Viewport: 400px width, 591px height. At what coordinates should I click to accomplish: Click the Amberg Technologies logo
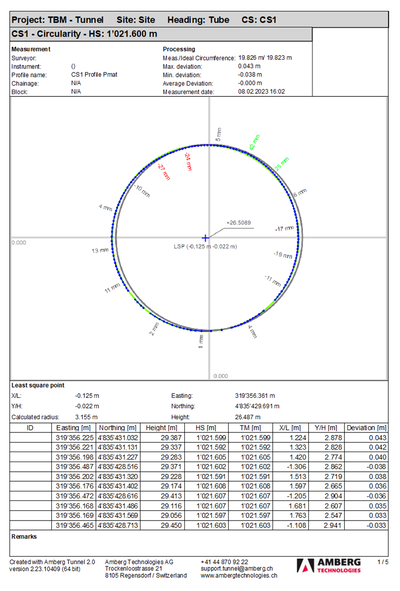click(328, 566)
